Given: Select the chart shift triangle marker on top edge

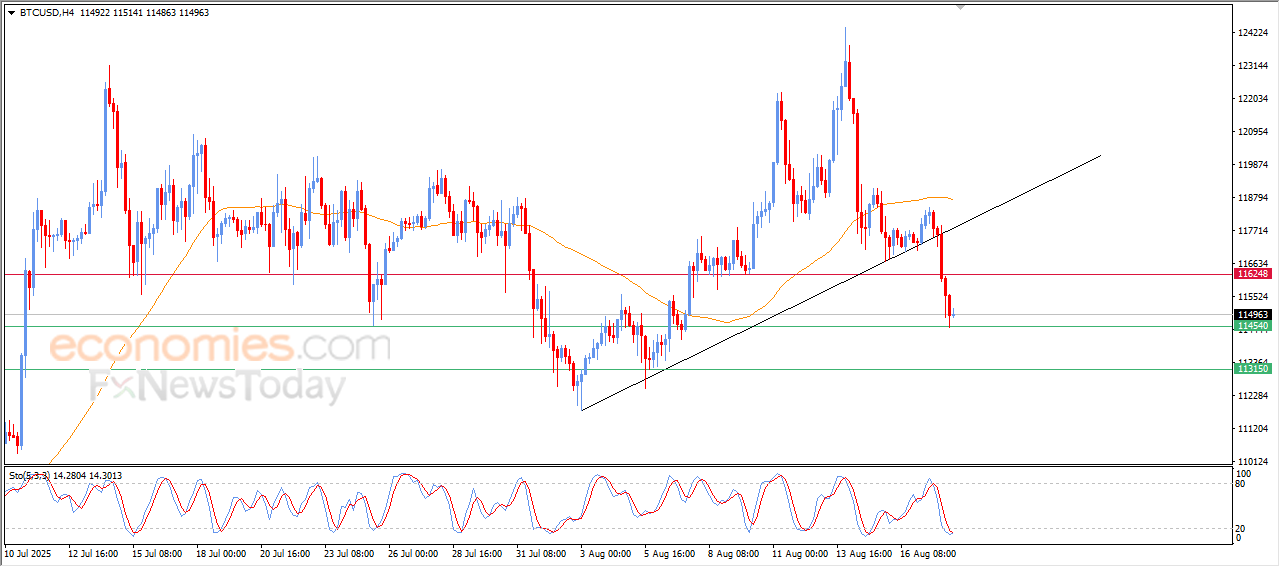Looking at the screenshot, I should click(x=961, y=8).
